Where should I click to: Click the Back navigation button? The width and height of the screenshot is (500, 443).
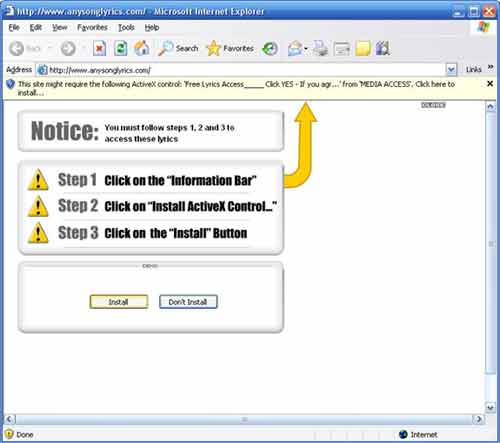25,49
